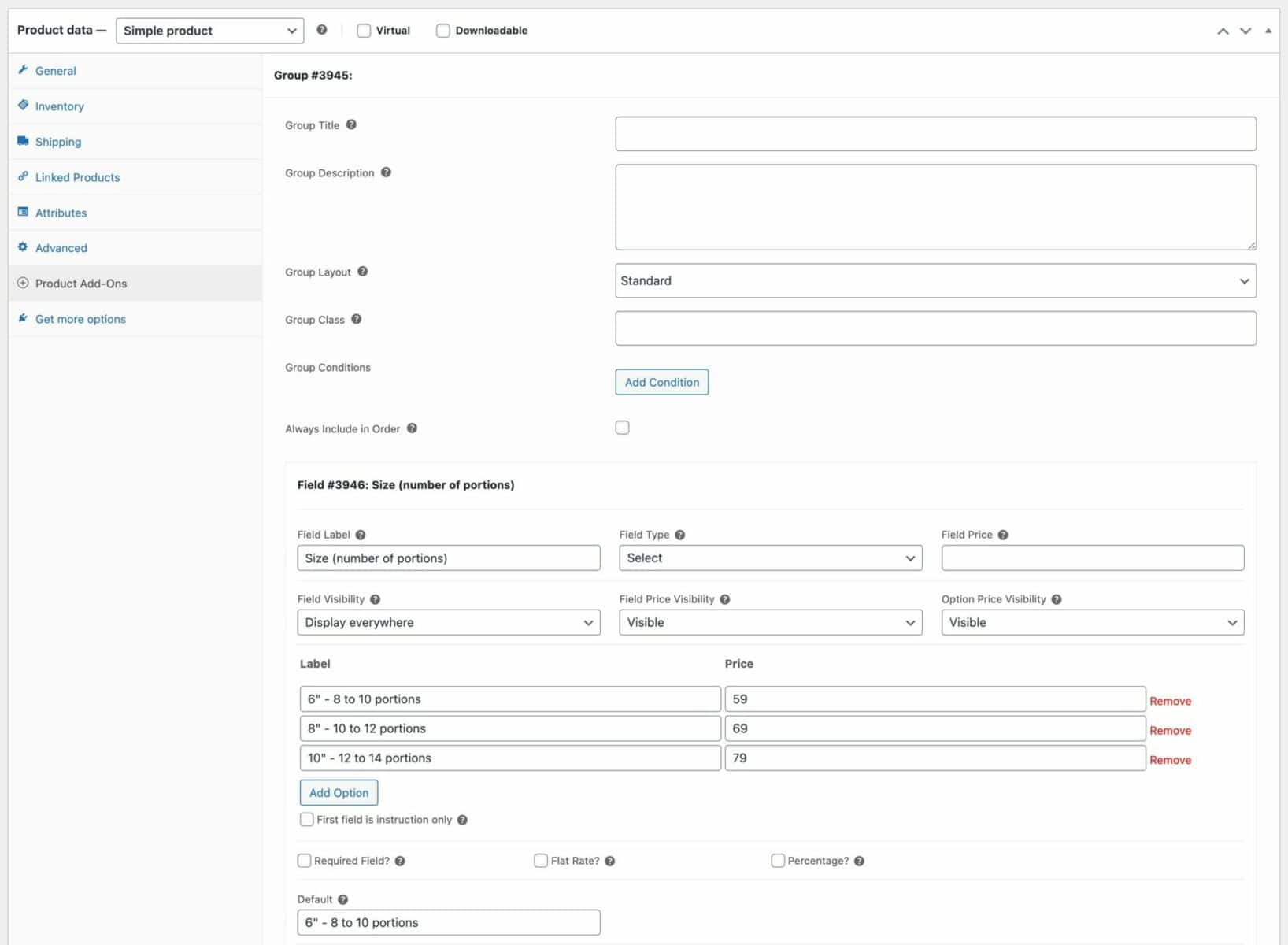Click the Add Option button

pos(339,793)
